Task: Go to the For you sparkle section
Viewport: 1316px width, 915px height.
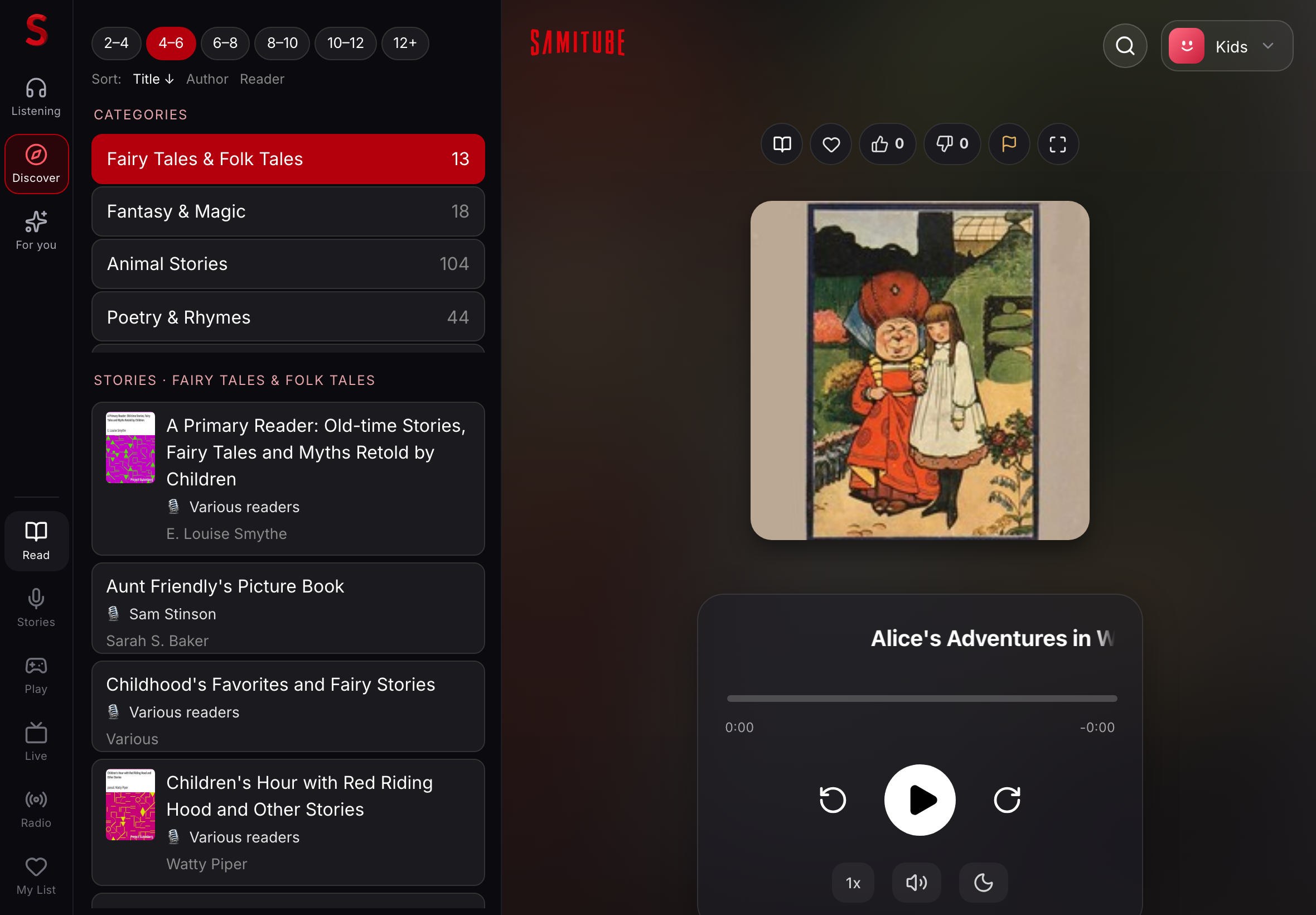Action: (x=36, y=230)
